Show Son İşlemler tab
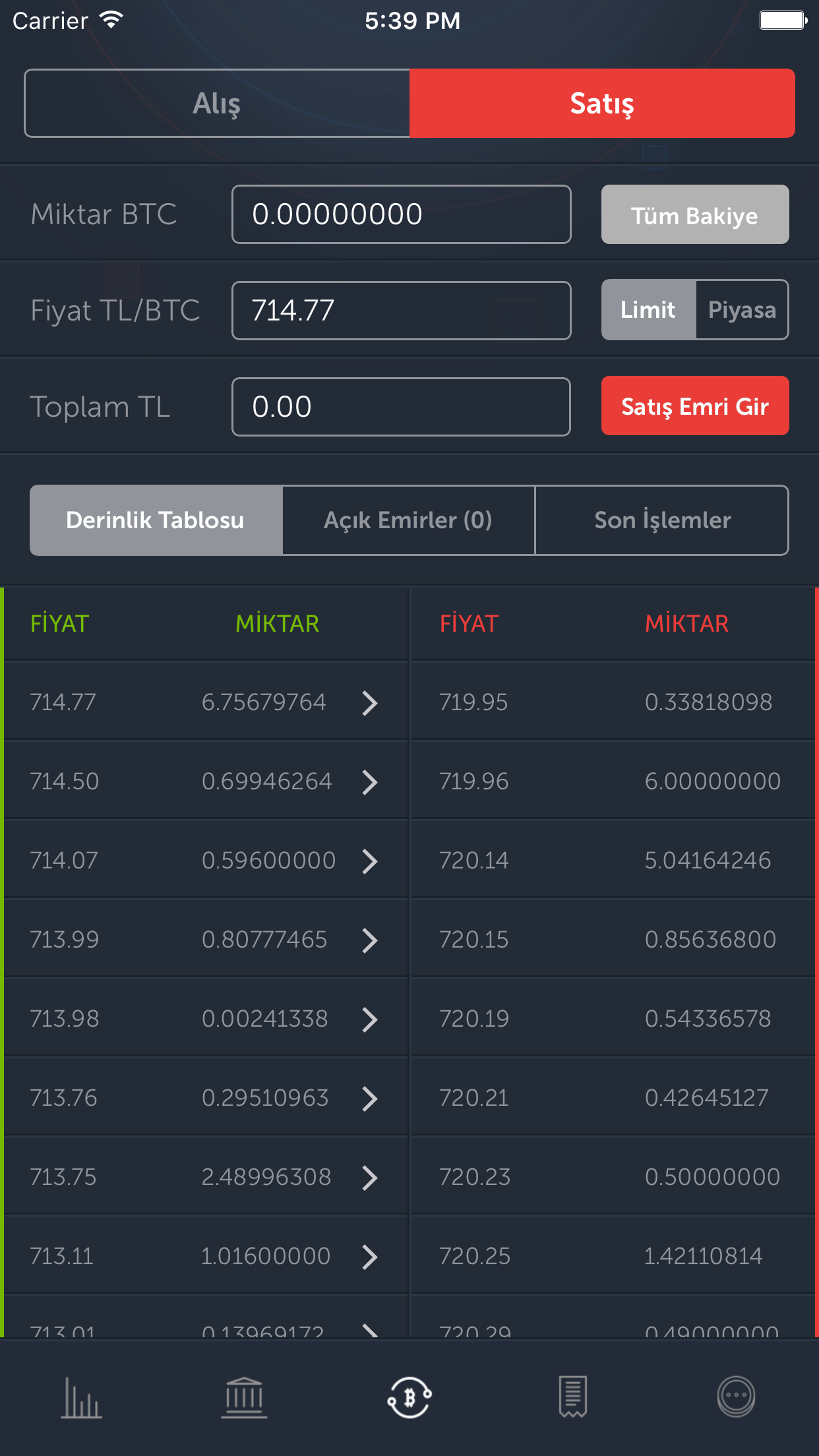The height and width of the screenshot is (1456, 819). [662, 520]
